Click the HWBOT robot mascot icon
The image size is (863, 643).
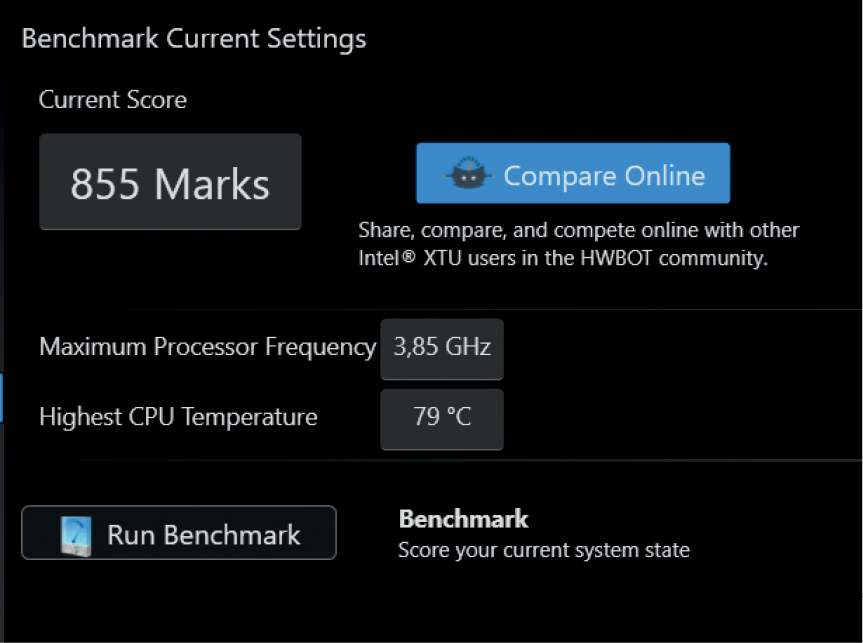pyautogui.click(x=465, y=175)
